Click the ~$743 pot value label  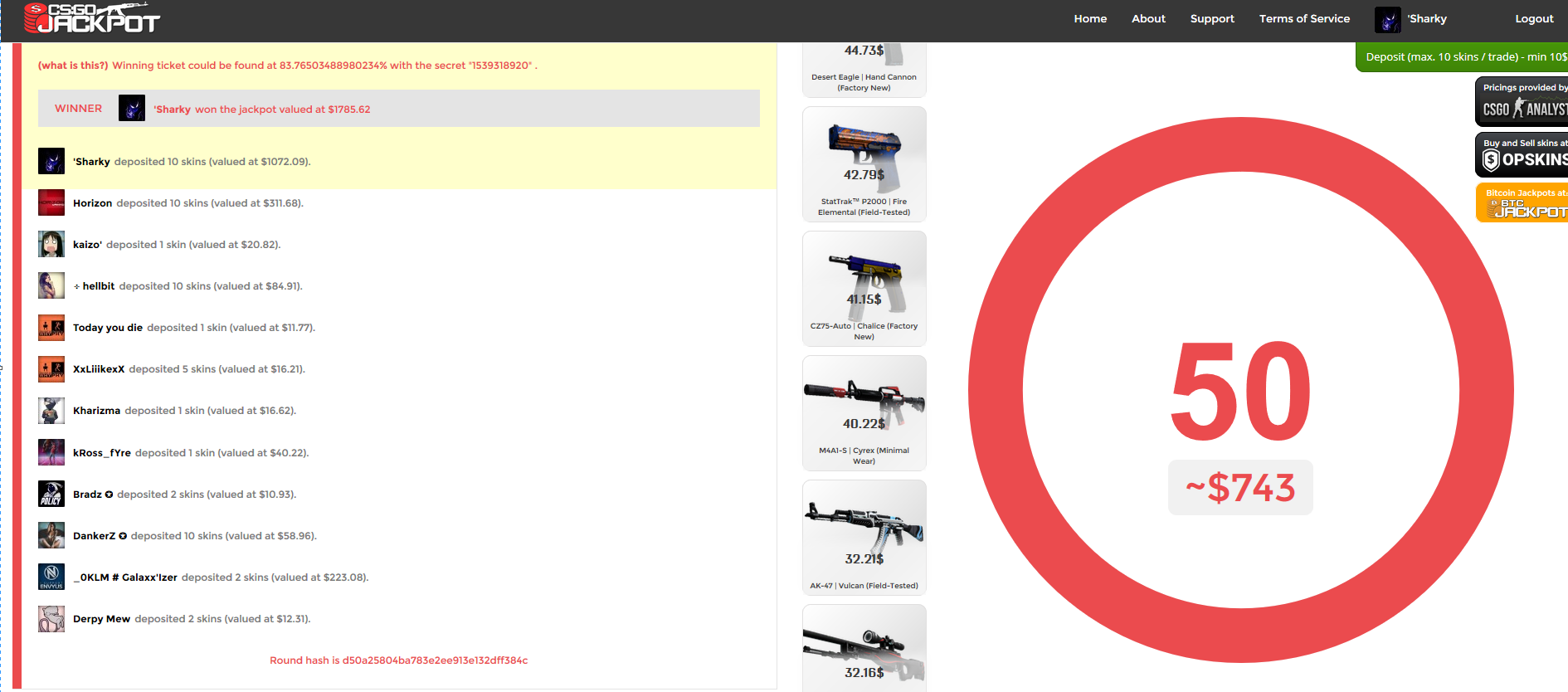1240,488
